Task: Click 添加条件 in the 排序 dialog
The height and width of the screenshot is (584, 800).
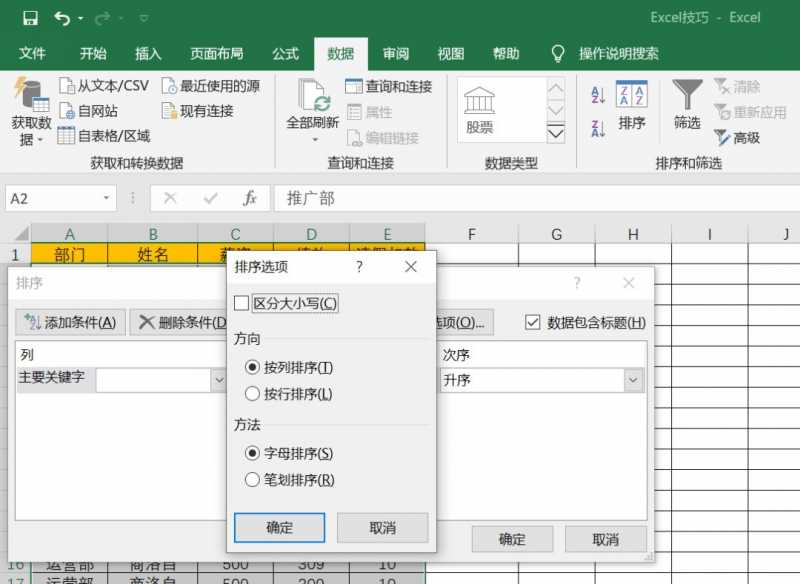Action: pos(70,322)
